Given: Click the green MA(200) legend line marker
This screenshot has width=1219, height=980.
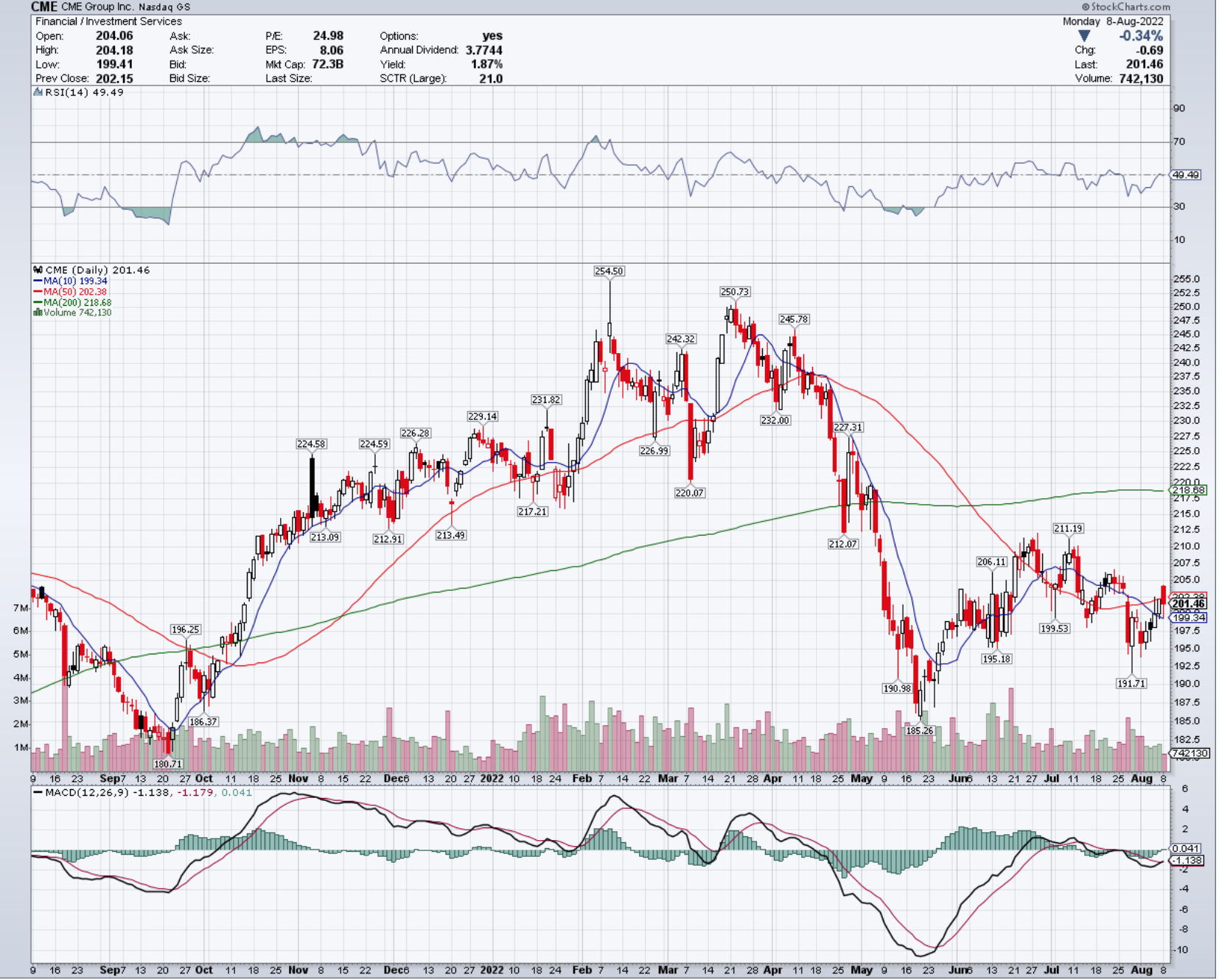Looking at the screenshot, I should [38, 302].
